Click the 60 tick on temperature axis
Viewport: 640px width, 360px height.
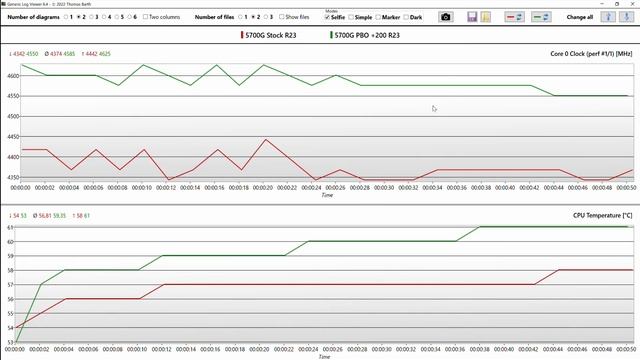[x=11, y=242]
